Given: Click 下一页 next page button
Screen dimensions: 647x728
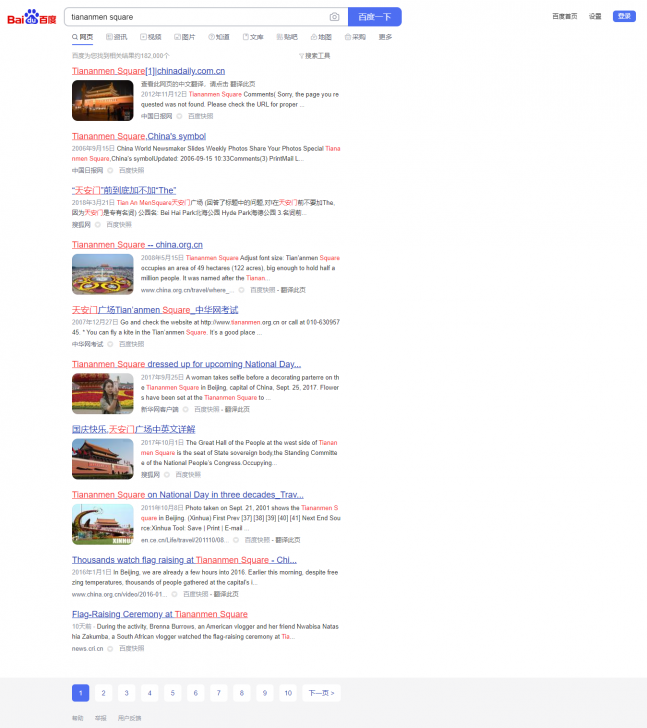Looking at the screenshot, I should pyautogui.click(x=321, y=693).
